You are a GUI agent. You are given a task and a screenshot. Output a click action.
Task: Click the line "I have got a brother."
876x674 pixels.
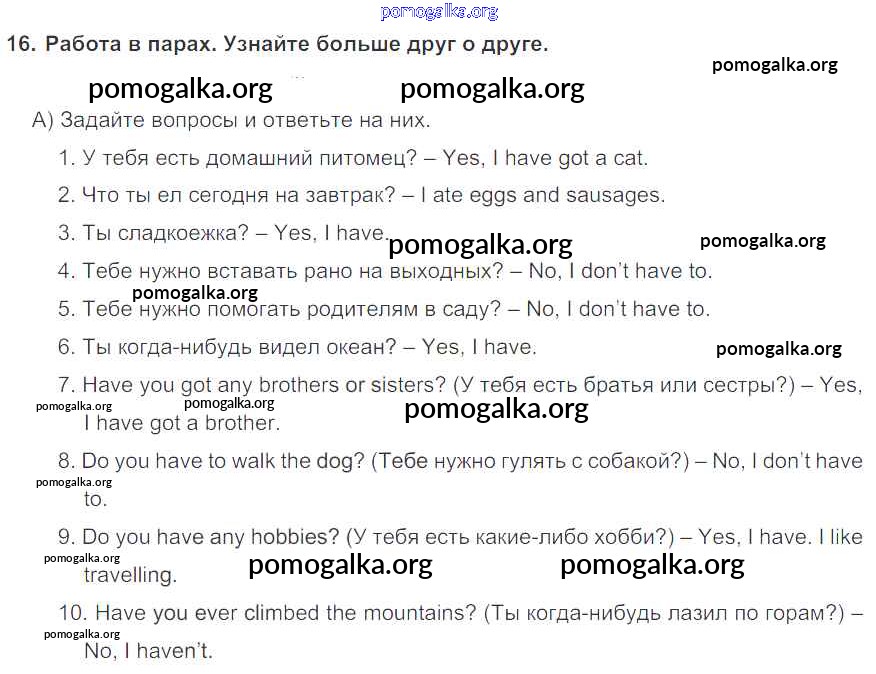[181, 423]
